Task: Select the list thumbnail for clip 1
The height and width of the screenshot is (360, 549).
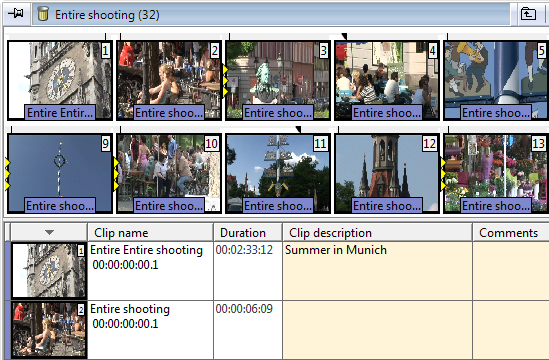Action: (x=49, y=270)
